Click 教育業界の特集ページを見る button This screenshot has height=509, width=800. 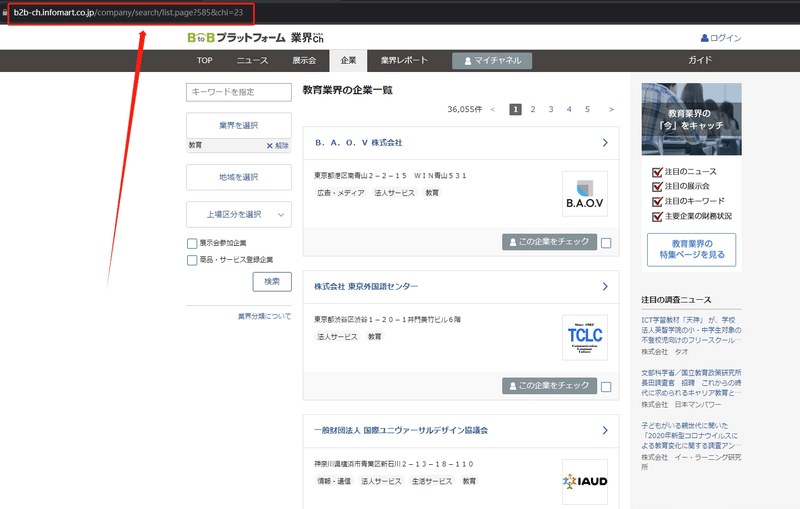[x=691, y=250]
